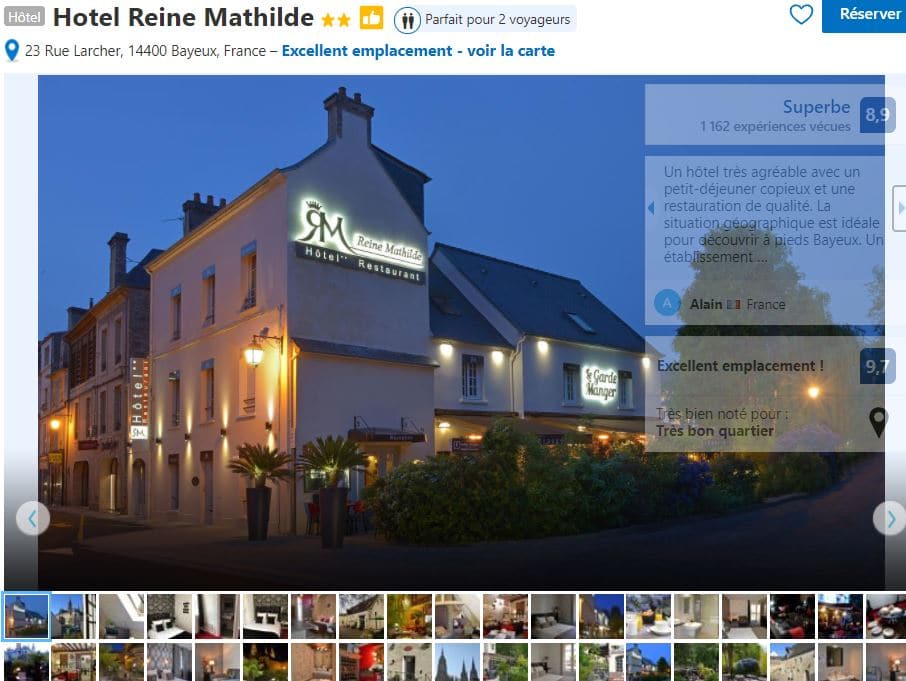Select the cathedral spires thumbnail

[x=457, y=662]
